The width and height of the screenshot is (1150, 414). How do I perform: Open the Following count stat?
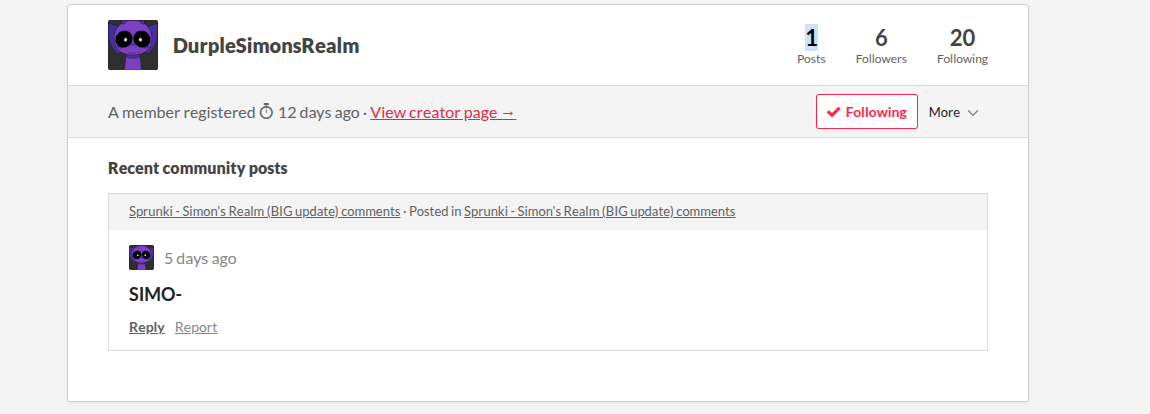click(x=962, y=46)
